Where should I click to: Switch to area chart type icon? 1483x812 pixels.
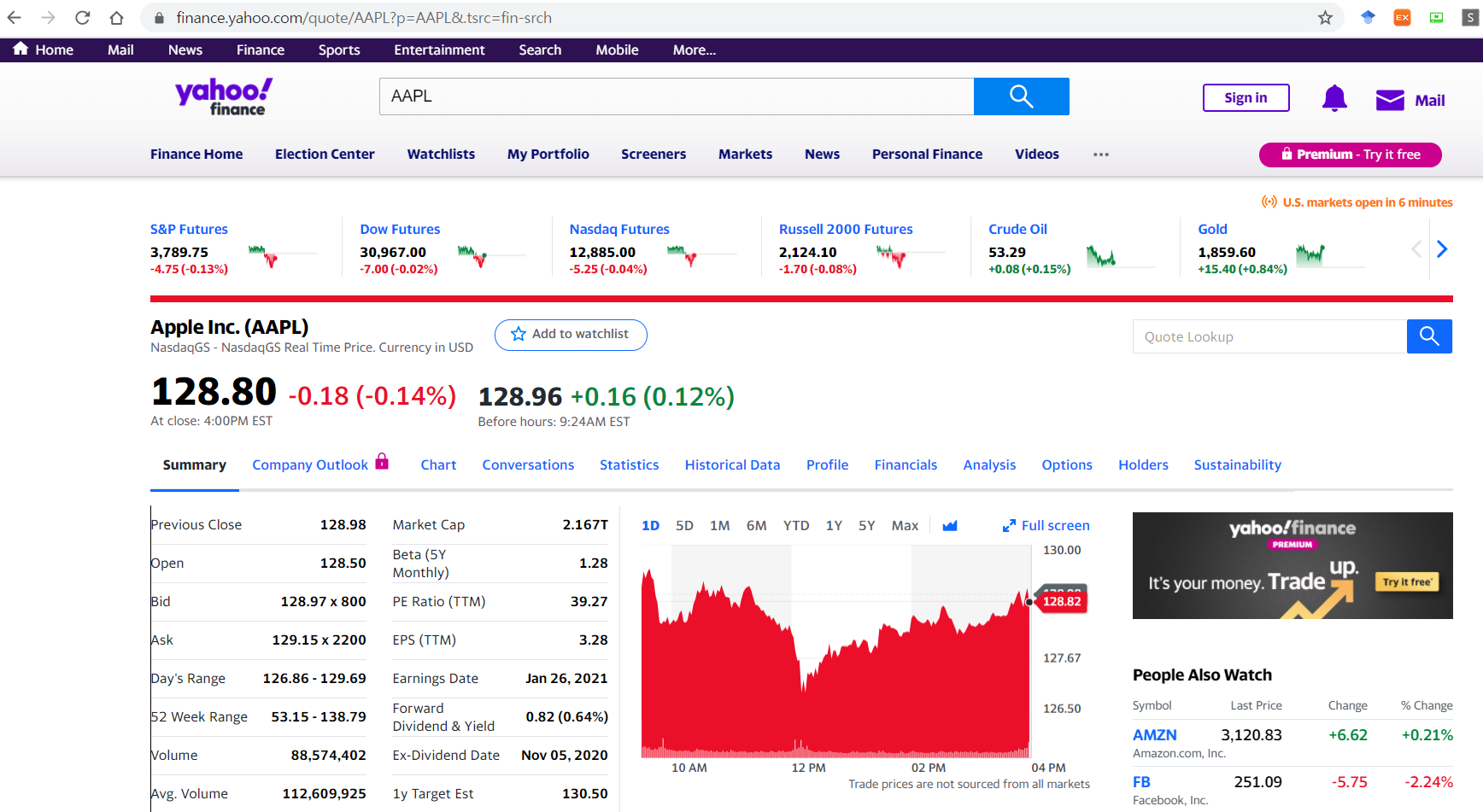click(949, 526)
